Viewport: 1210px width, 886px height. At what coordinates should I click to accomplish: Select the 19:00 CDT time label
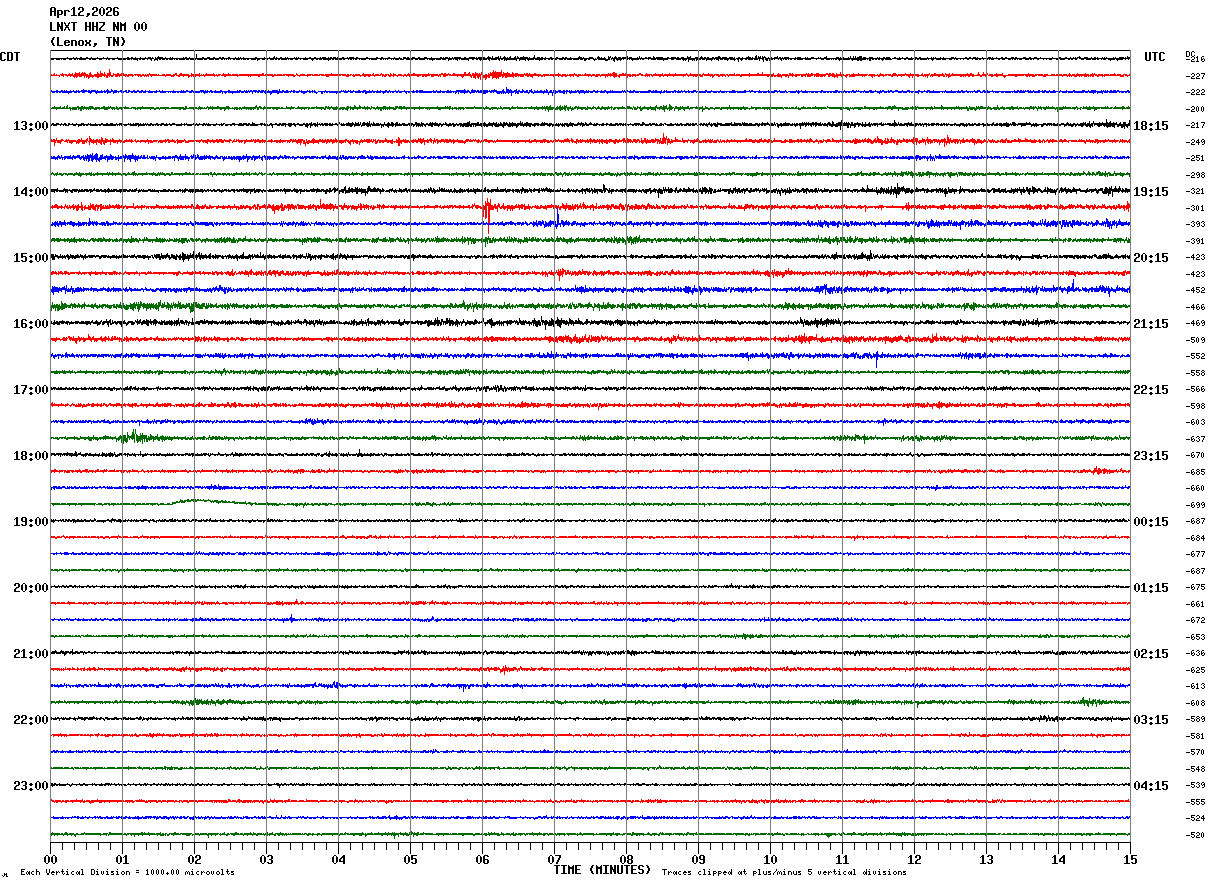(x=30, y=522)
